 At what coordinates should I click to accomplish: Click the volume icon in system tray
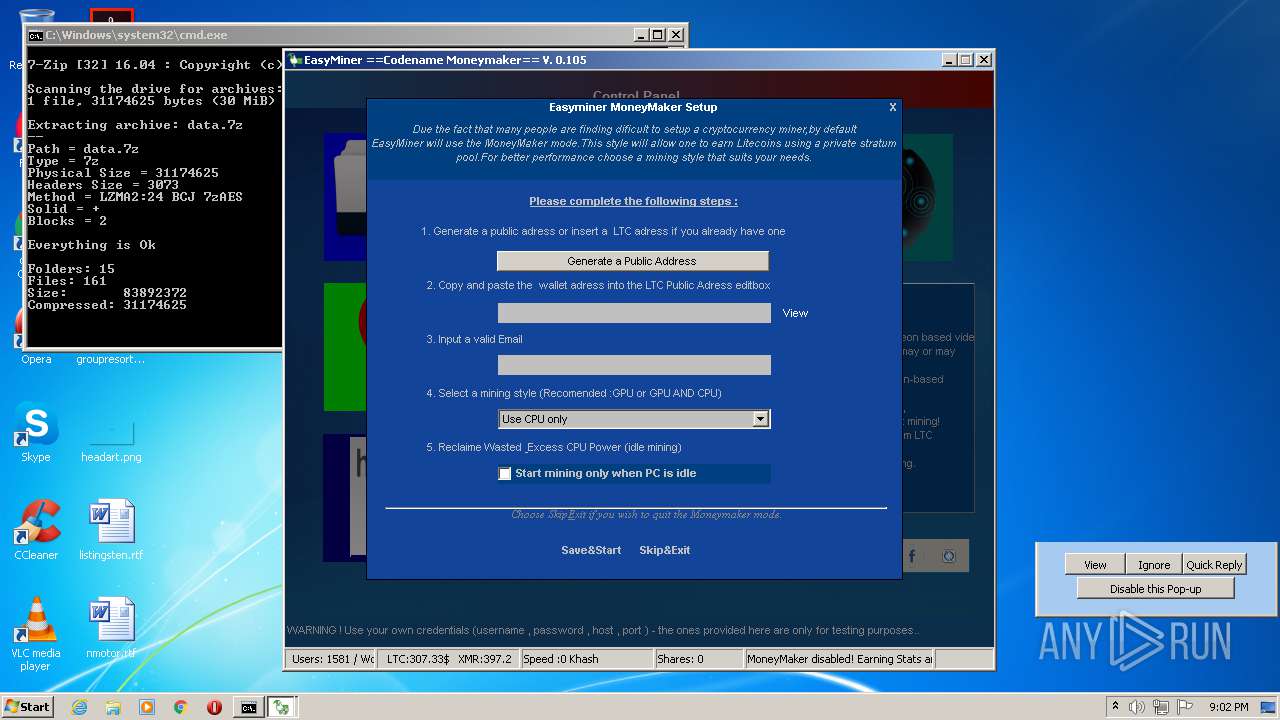(1136, 707)
